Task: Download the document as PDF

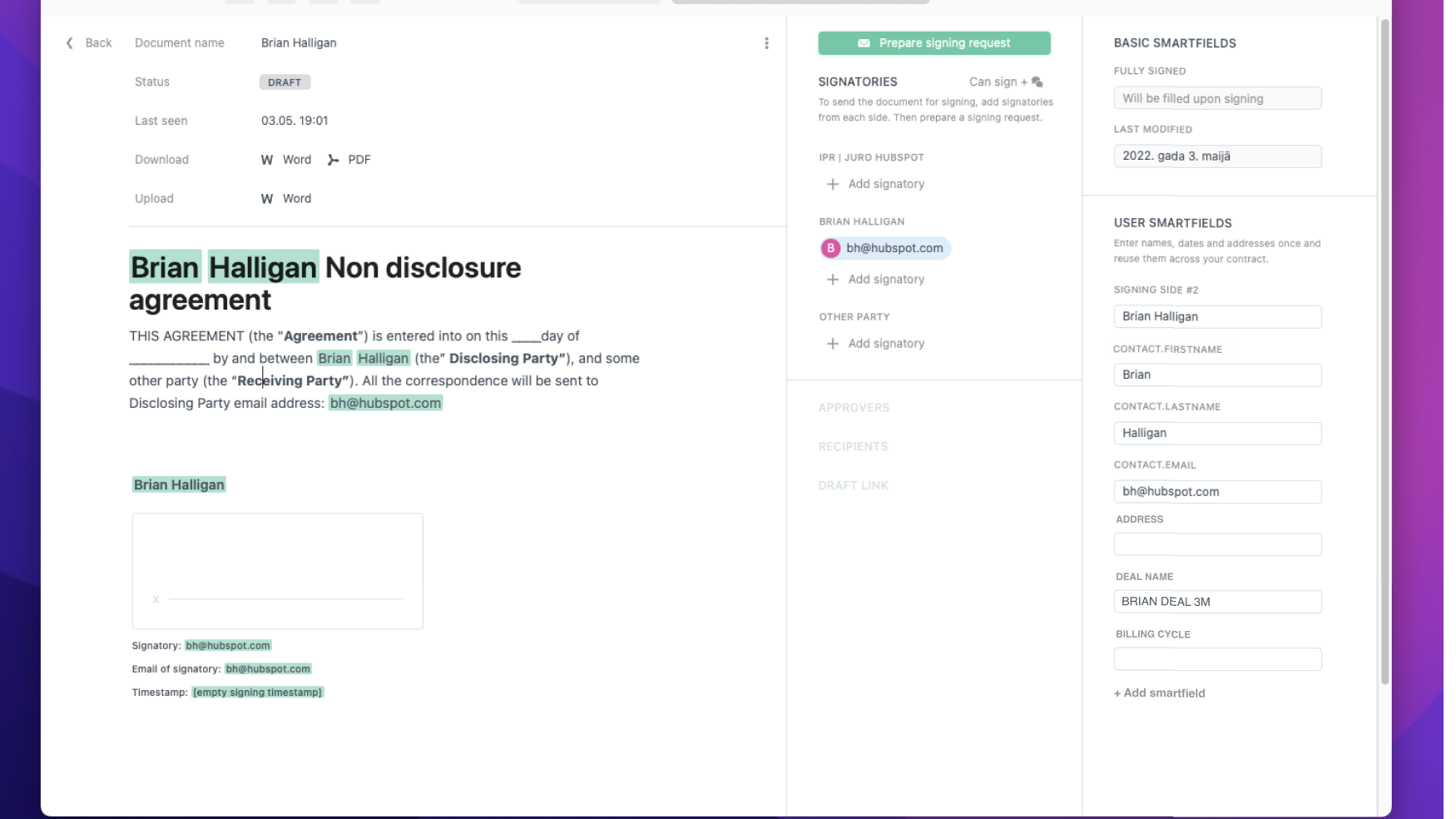Action: pos(349,160)
